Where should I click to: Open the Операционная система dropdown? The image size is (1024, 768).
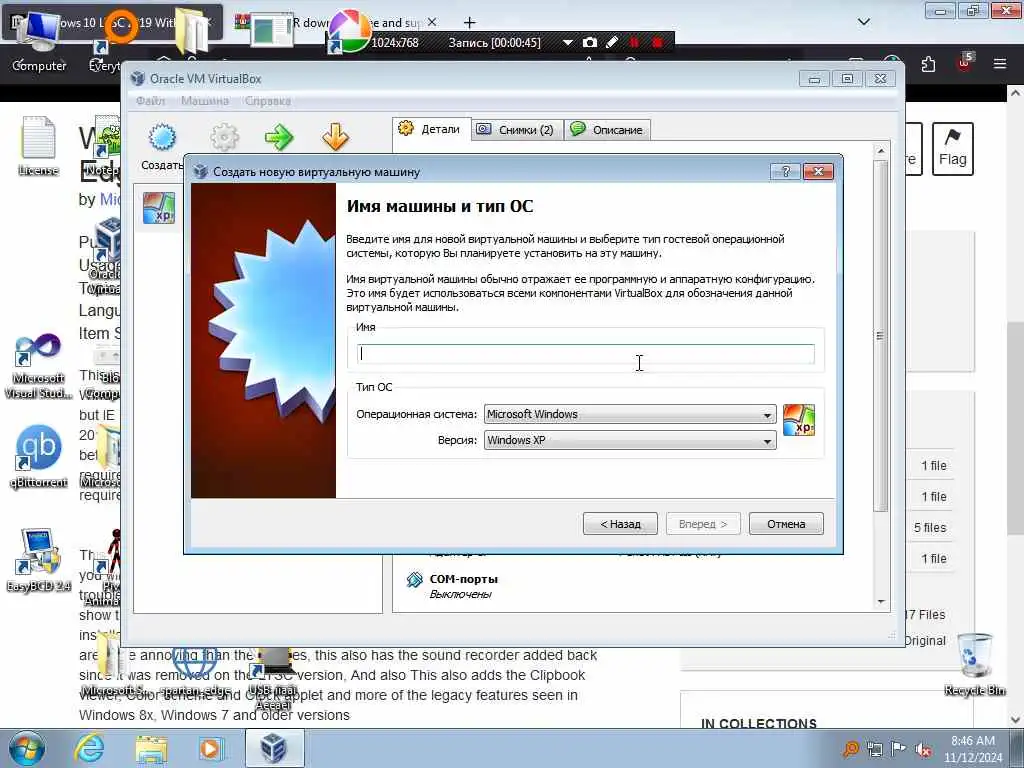[630, 414]
